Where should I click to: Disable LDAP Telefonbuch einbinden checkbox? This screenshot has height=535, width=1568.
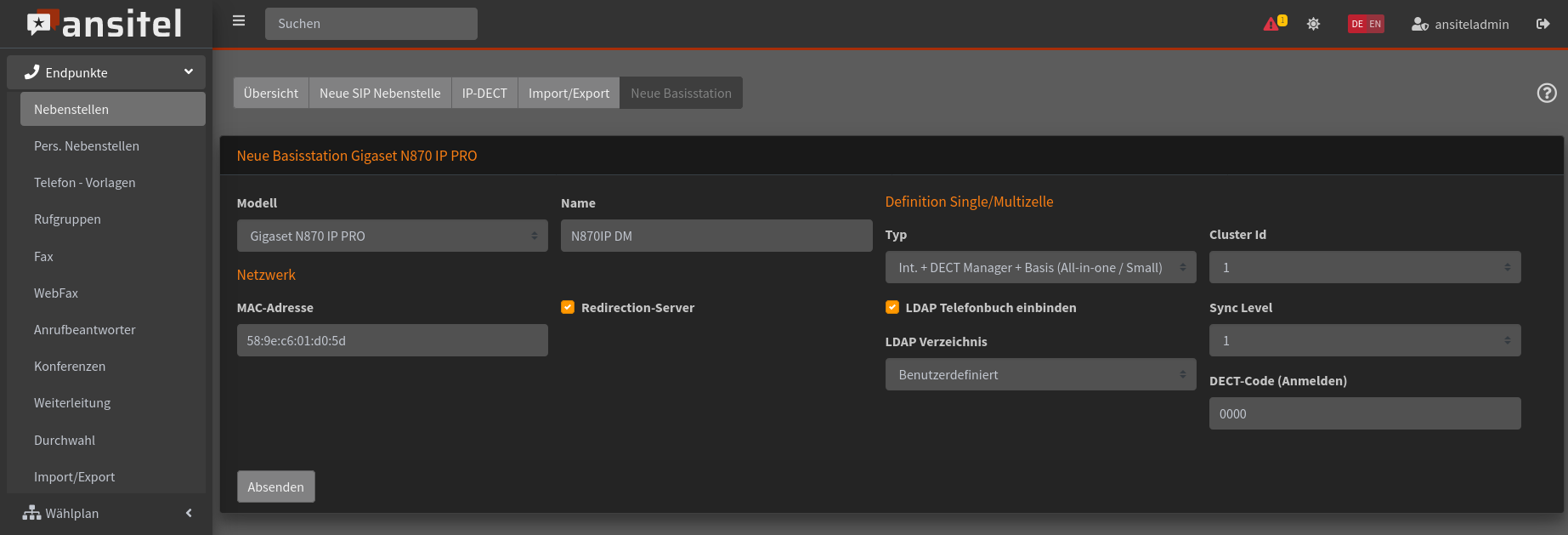(x=892, y=308)
